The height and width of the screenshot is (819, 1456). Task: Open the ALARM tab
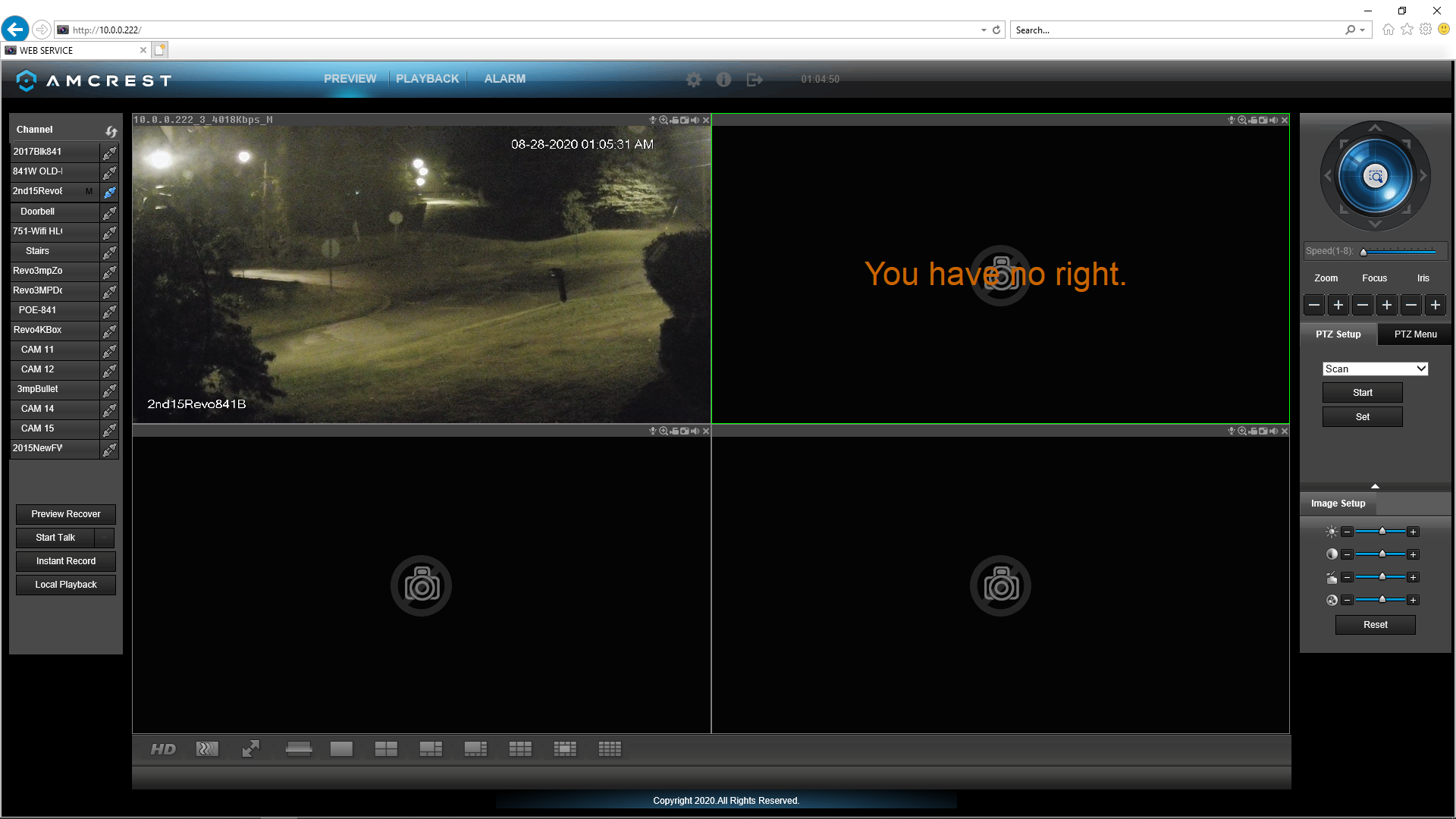click(x=505, y=79)
